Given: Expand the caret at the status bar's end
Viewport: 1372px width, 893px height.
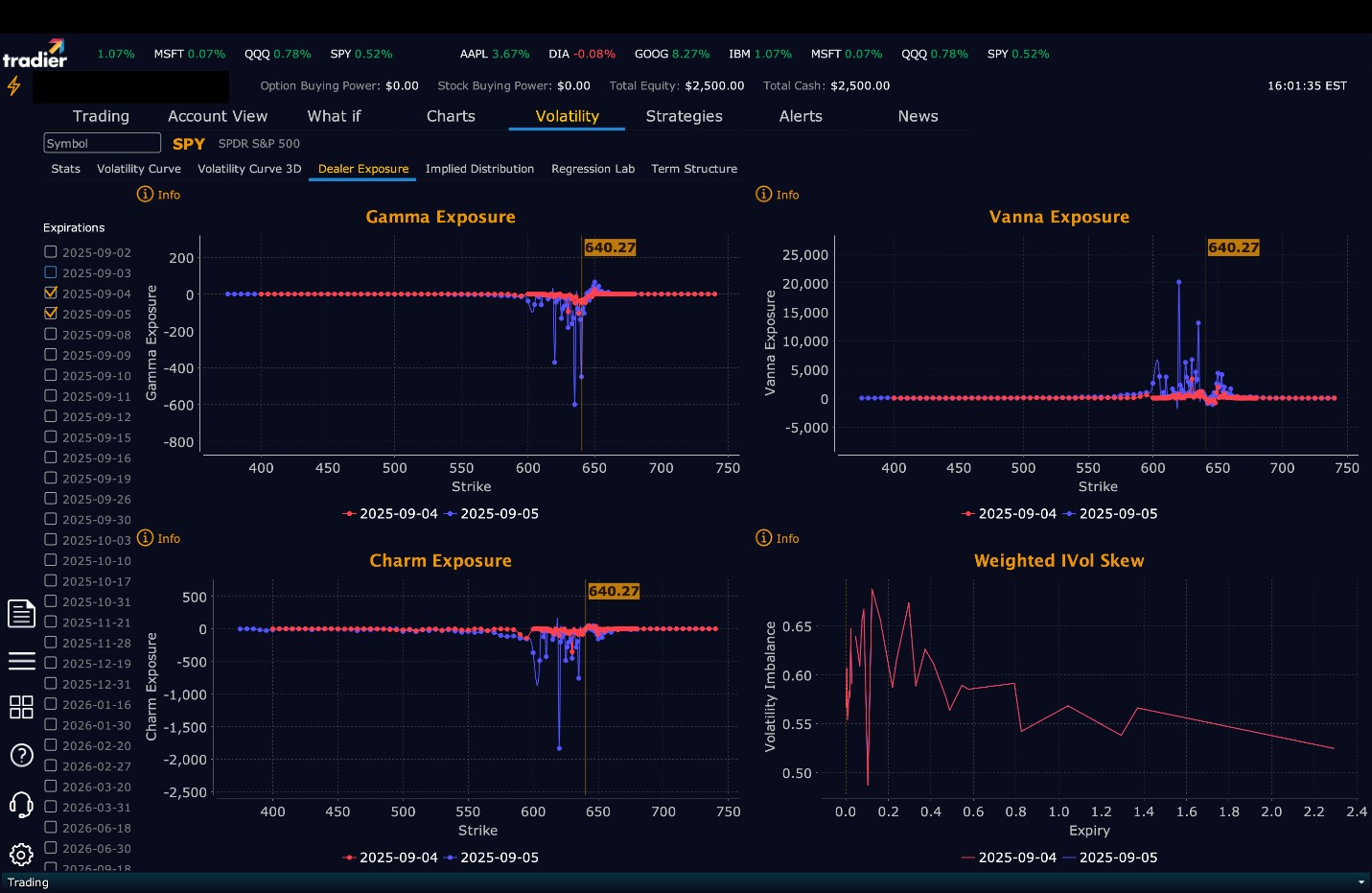Looking at the screenshot, I should (x=1360, y=882).
